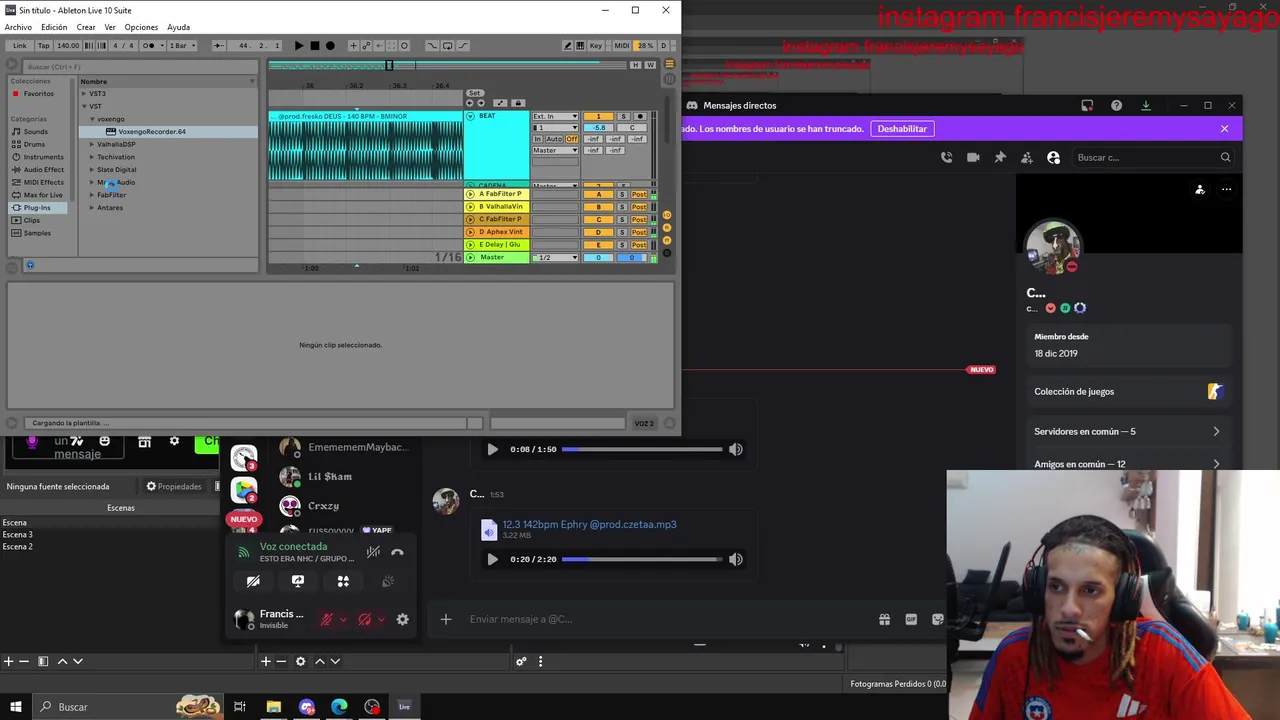Open the Ableton Live taskbar icon

pyautogui.click(x=404, y=707)
